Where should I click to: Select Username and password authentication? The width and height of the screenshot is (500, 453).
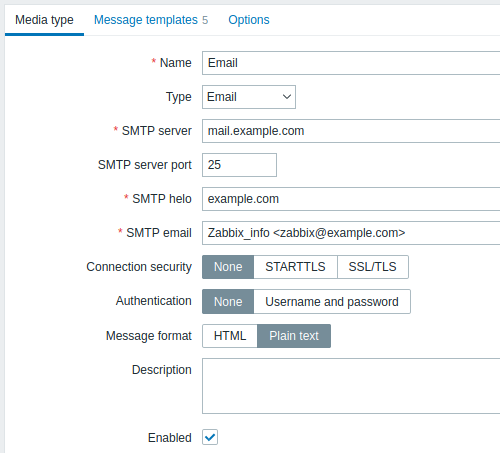pos(332,302)
